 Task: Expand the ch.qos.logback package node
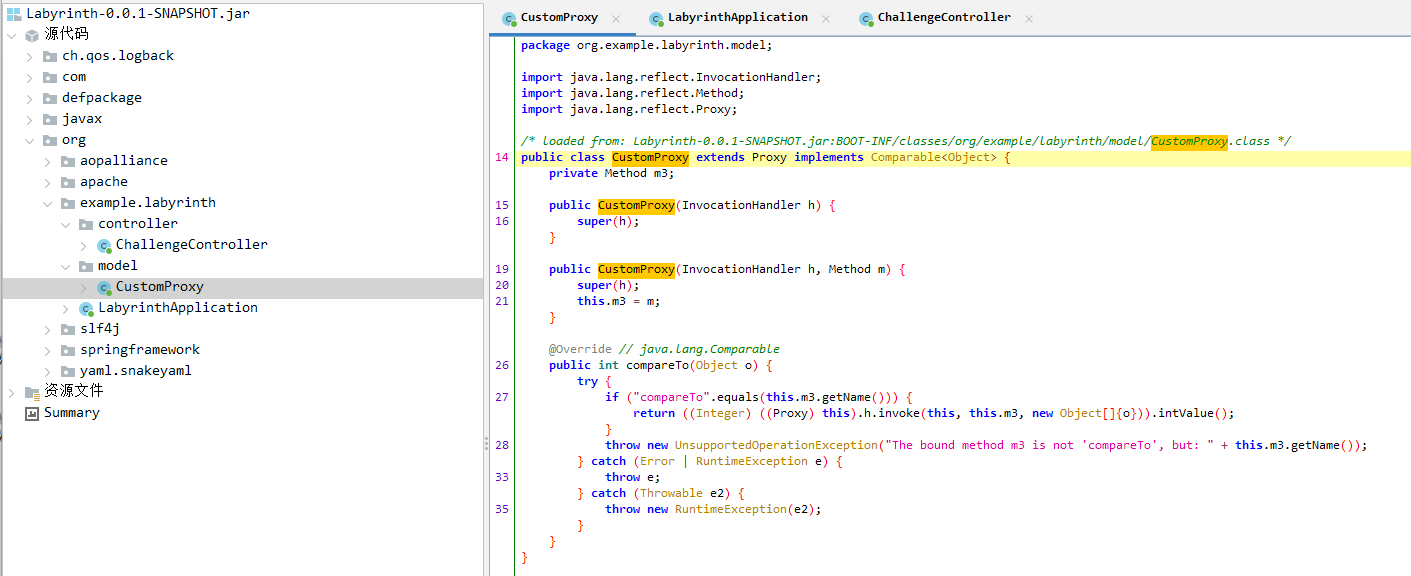30,56
